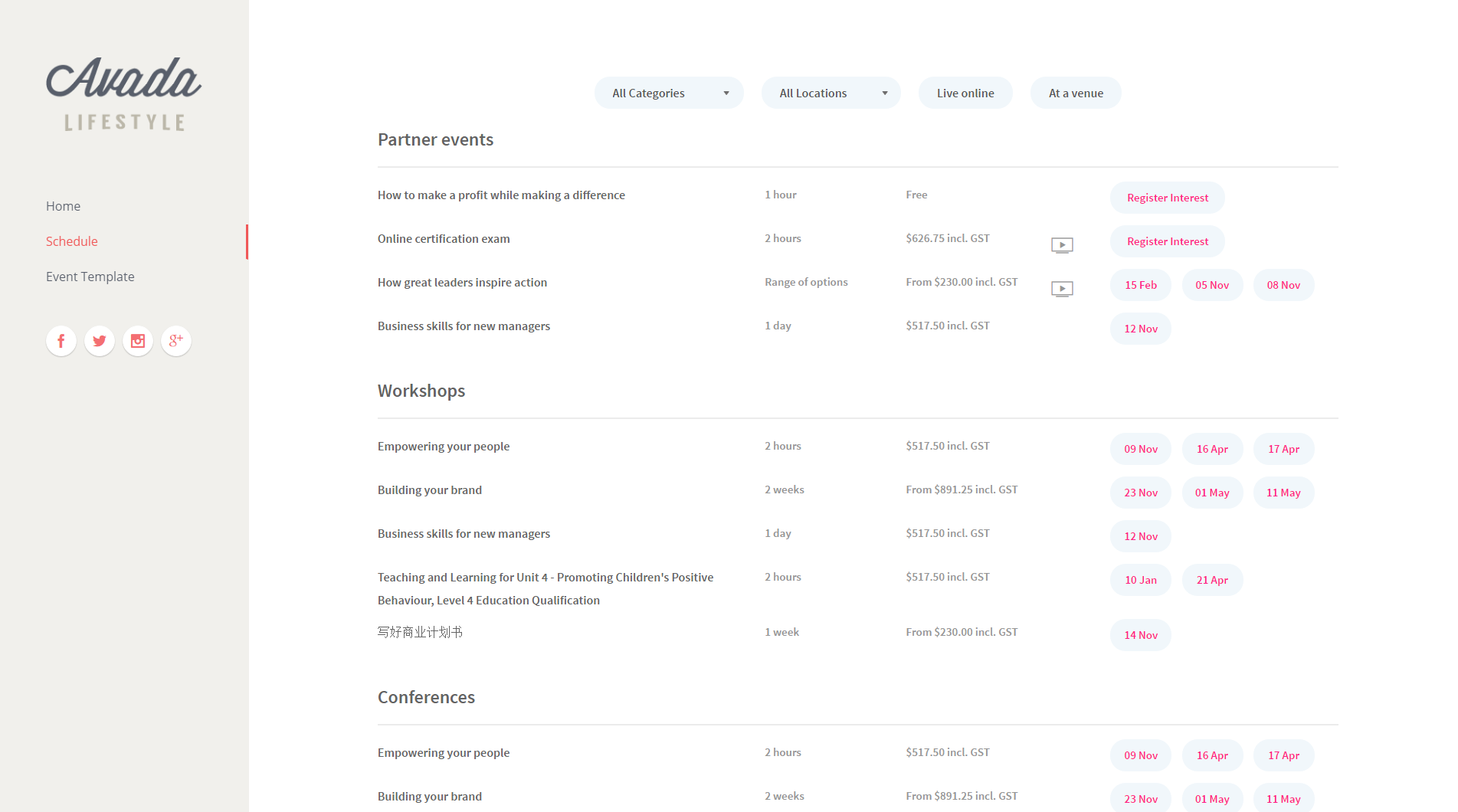
Task: Pick 16 Apr for Workshops Empowering your people
Action: tap(1212, 449)
